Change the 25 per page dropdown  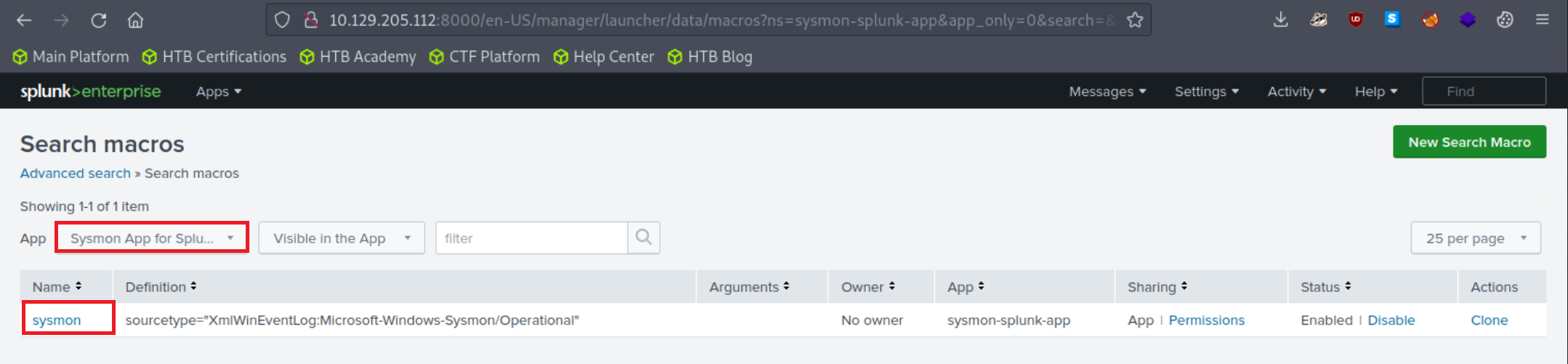(x=1475, y=238)
